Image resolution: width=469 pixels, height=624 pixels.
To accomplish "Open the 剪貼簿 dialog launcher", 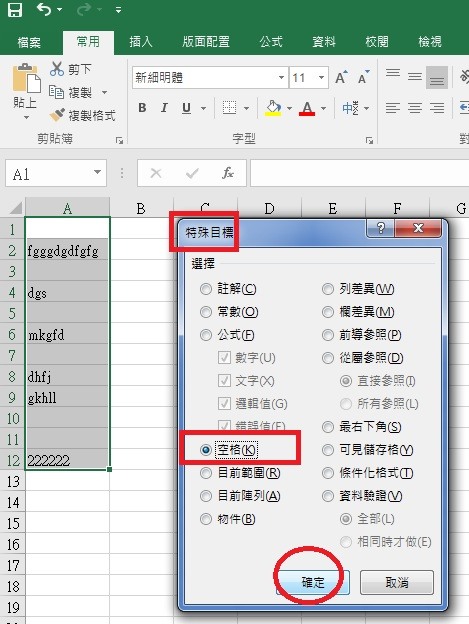I will click(x=119, y=140).
